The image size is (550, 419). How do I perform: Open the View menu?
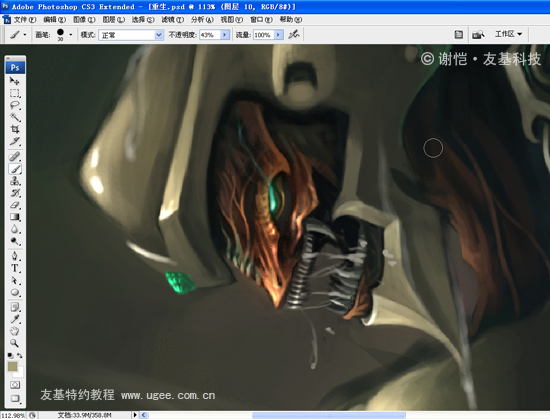coord(232,20)
